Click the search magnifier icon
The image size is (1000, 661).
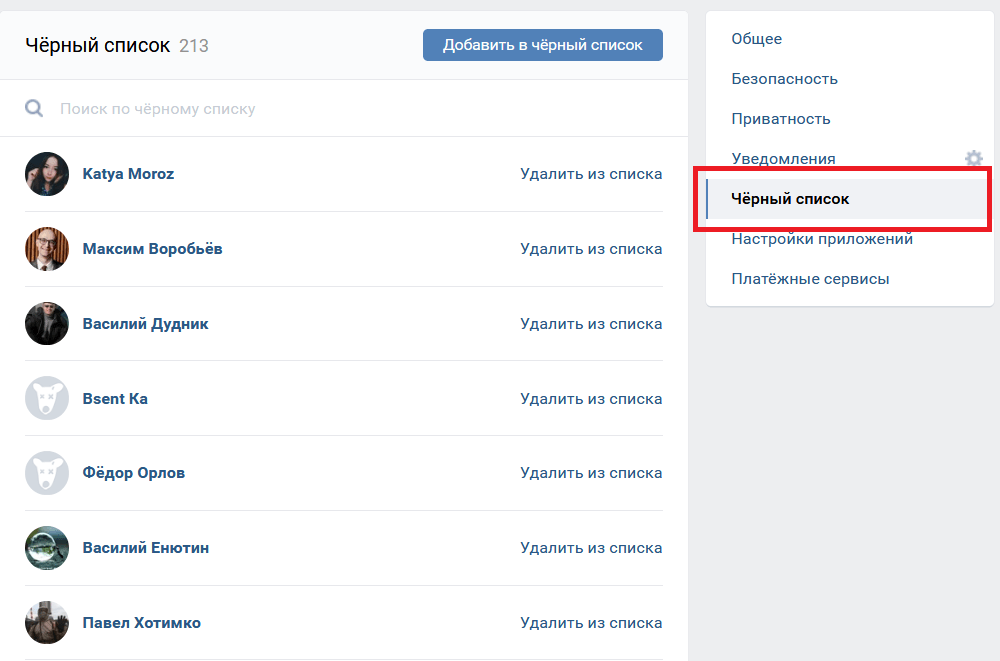[x=34, y=108]
